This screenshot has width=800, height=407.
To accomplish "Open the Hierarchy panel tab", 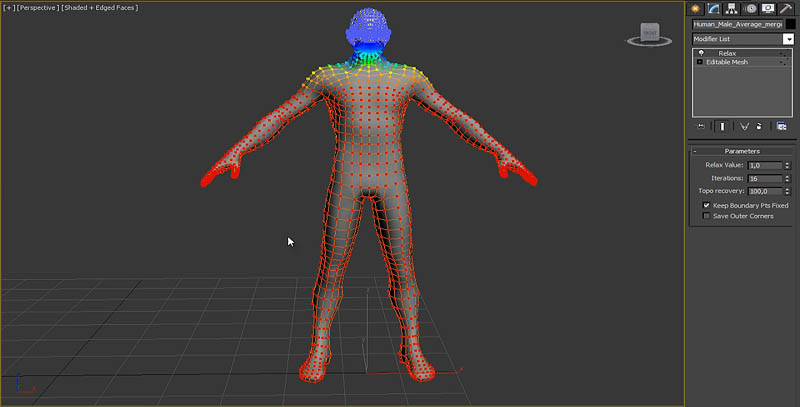I will click(x=732, y=8).
